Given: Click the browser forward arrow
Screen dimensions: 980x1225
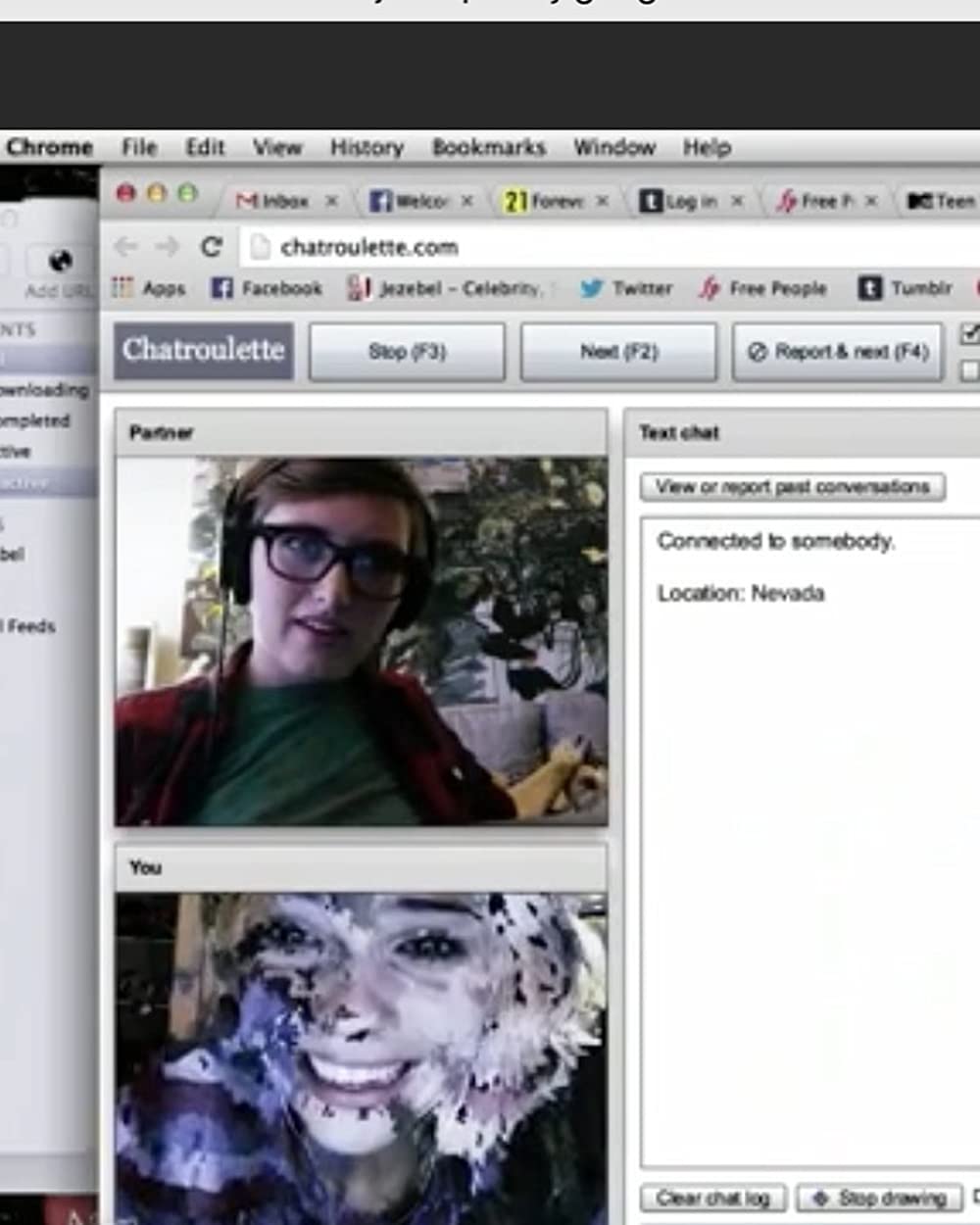Looking at the screenshot, I should pos(167,247).
